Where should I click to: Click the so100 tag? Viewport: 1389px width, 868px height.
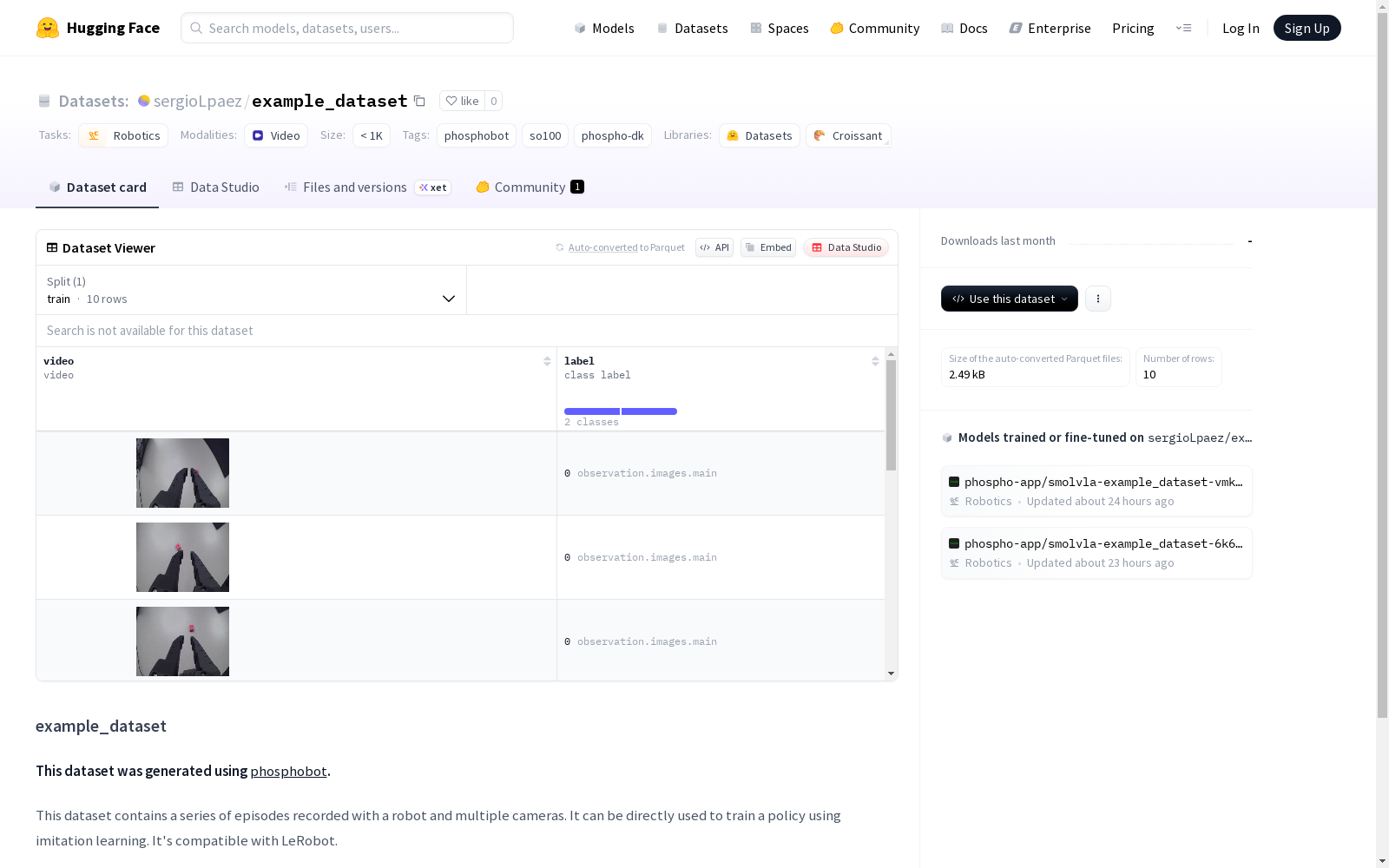click(x=545, y=135)
